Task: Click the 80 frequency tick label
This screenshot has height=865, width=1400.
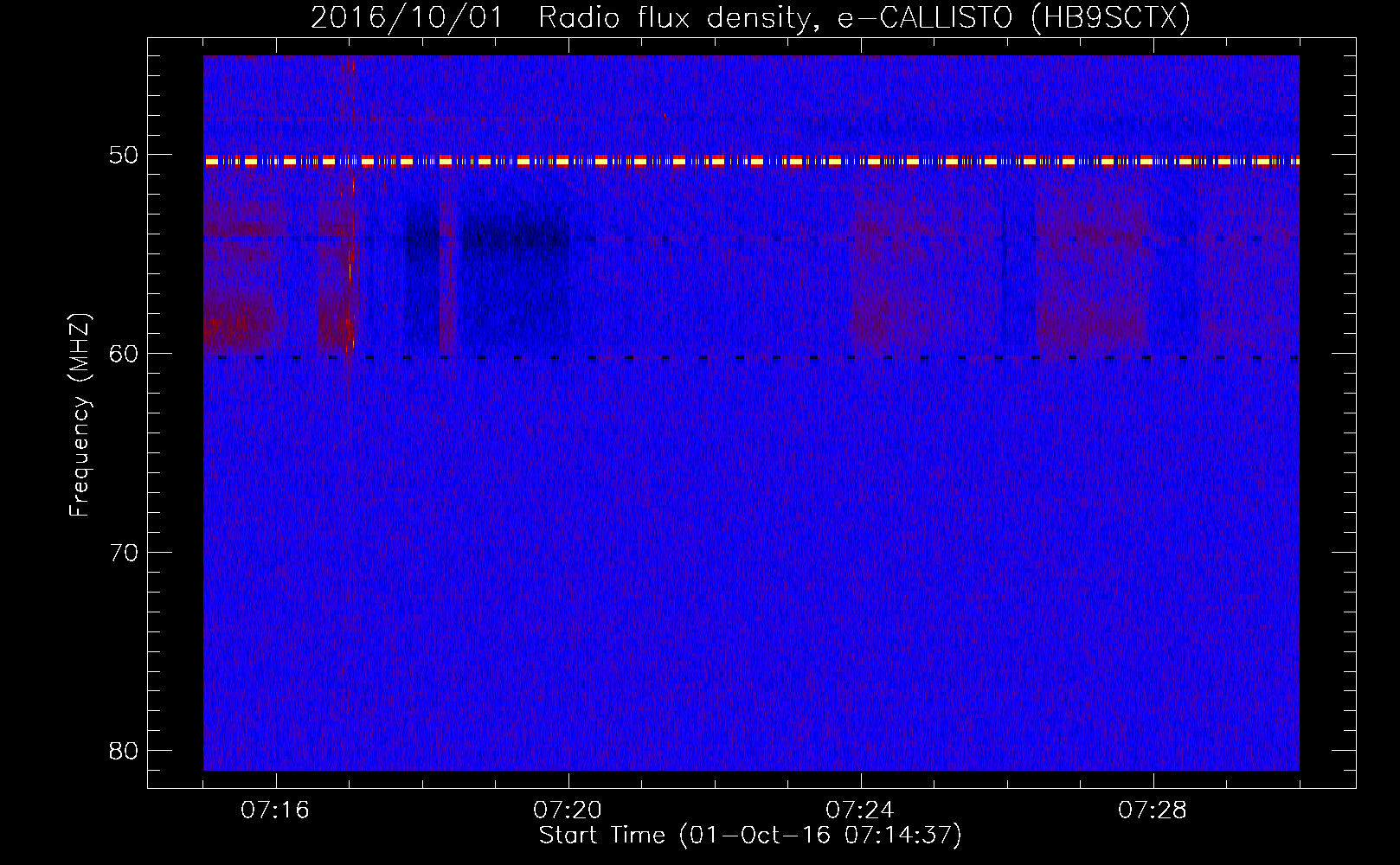Action: [124, 751]
